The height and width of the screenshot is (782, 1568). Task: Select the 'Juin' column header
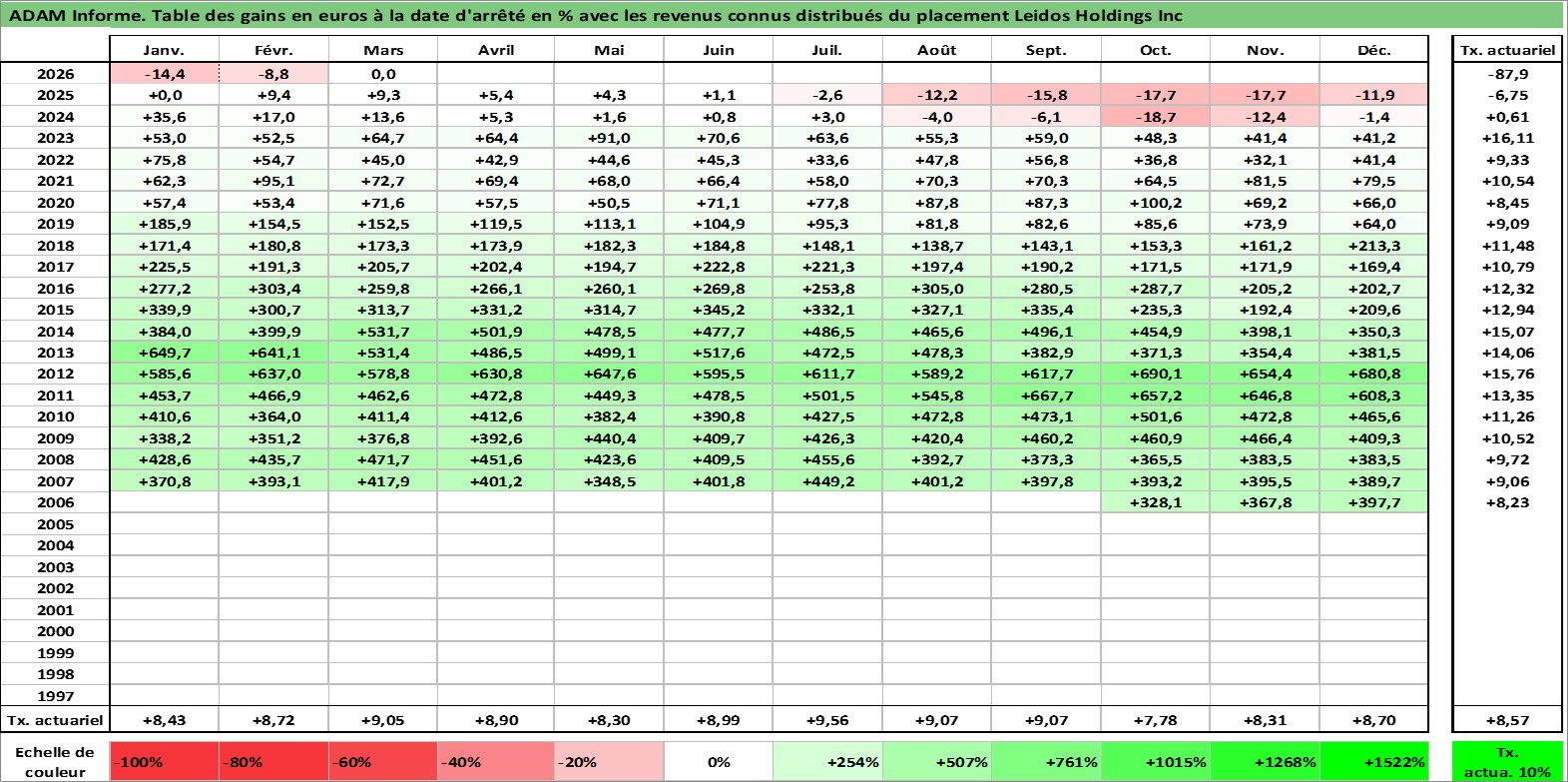click(718, 50)
